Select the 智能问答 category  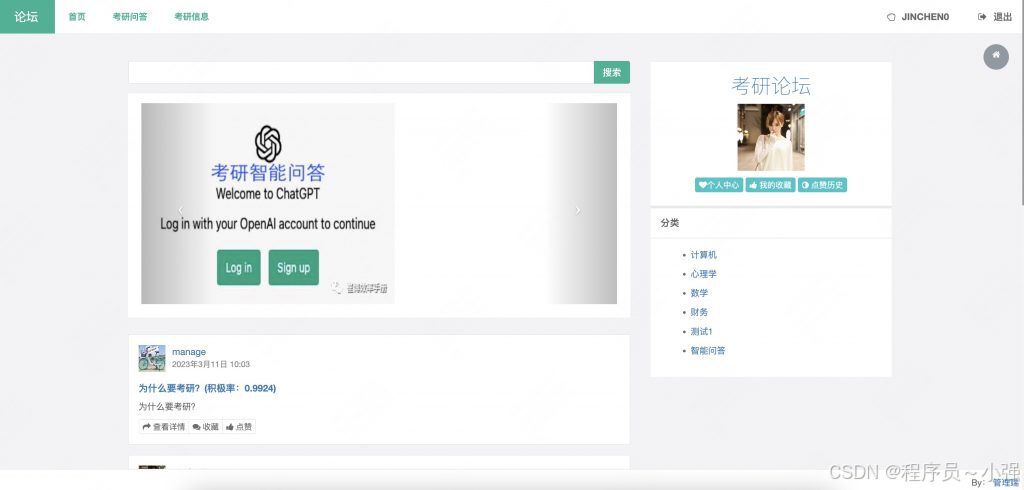[x=708, y=350]
